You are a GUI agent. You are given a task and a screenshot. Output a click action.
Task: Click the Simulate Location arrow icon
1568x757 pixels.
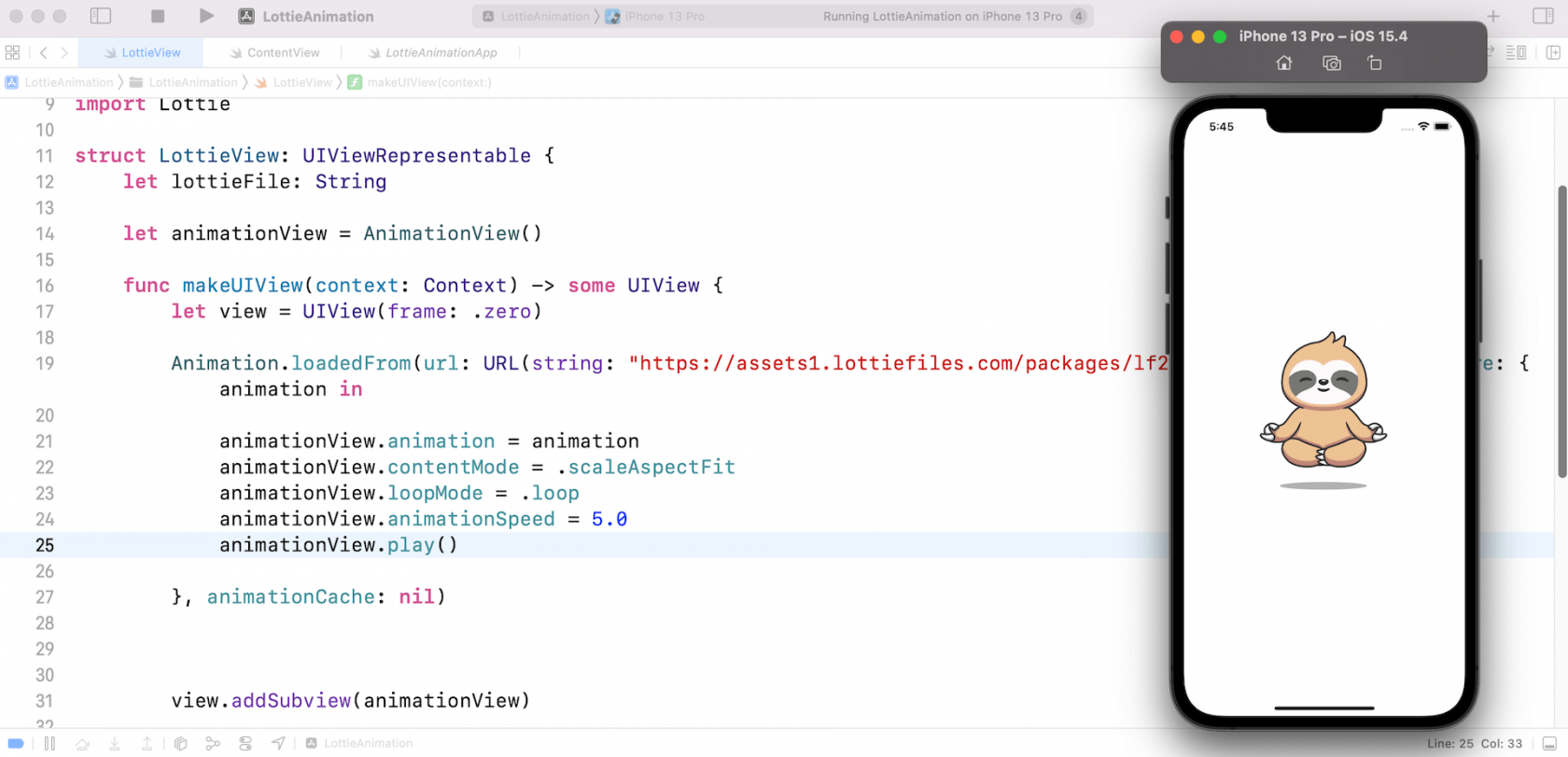click(x=278, y=743)
